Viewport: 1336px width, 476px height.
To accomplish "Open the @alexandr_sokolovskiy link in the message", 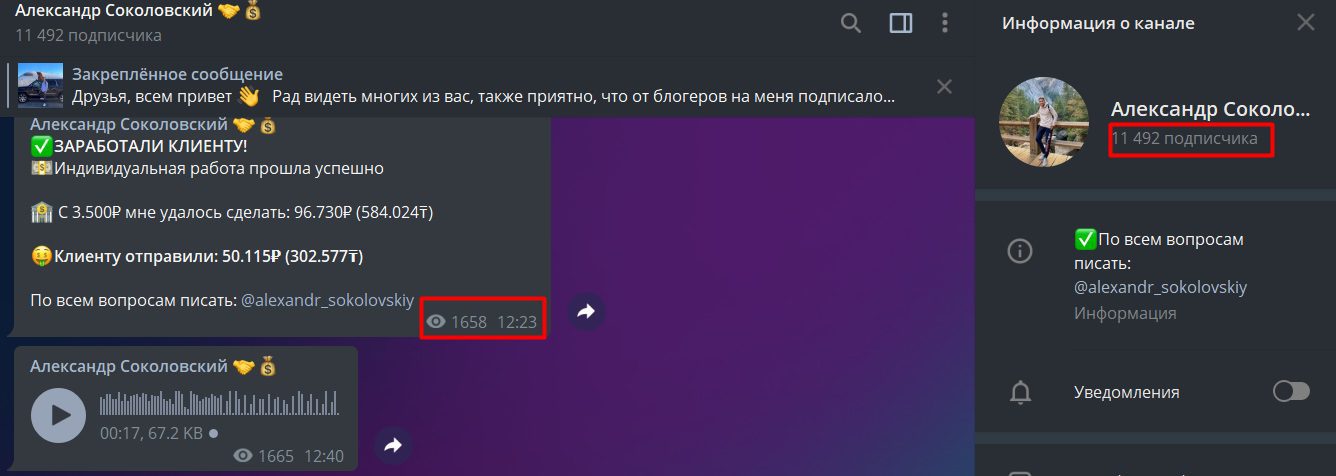I will pos(328,298).
